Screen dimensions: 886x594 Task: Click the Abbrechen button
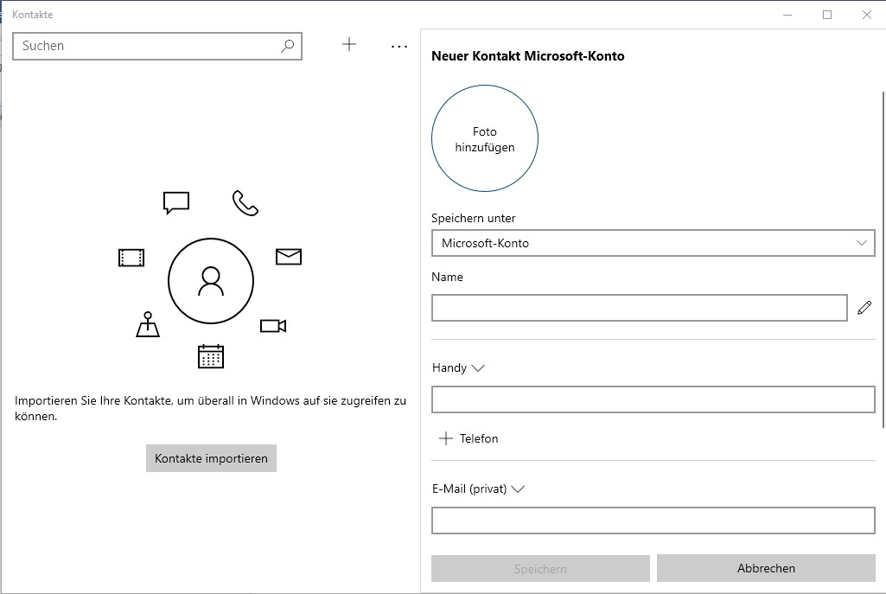point(766,568)
